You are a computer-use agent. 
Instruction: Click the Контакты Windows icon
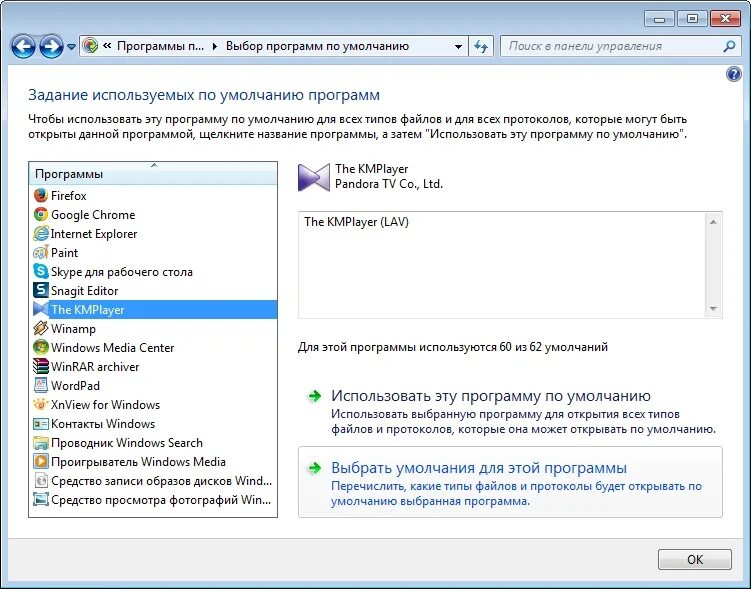41,424
